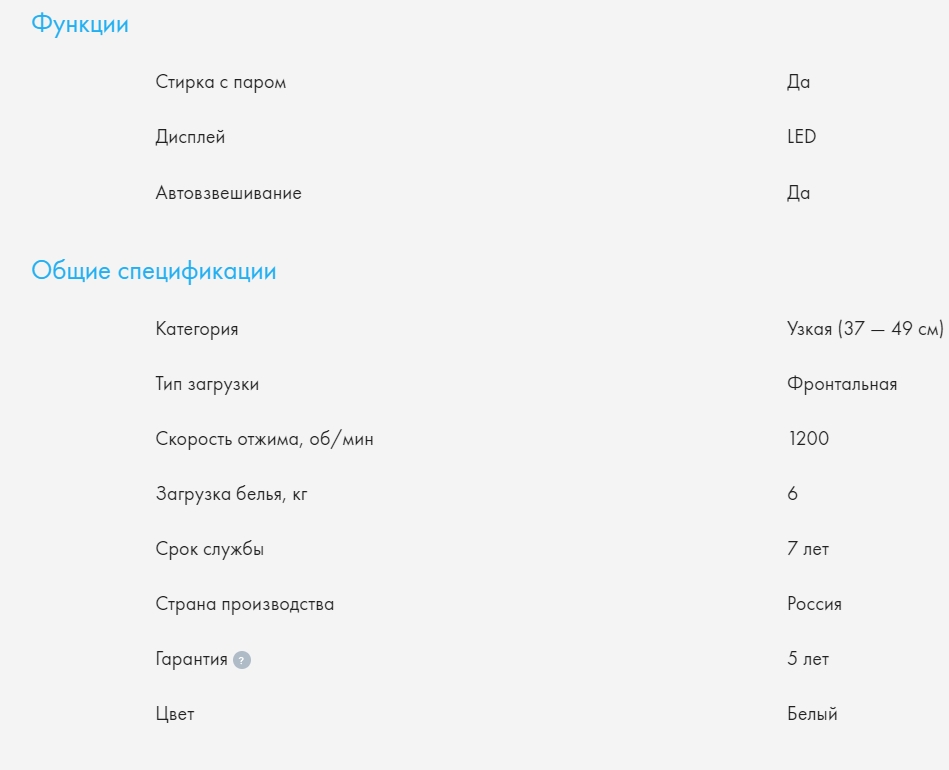Screen dimensions: 949x770
Task: Click the 1200 spin speed value
Action: coord(808,439)
